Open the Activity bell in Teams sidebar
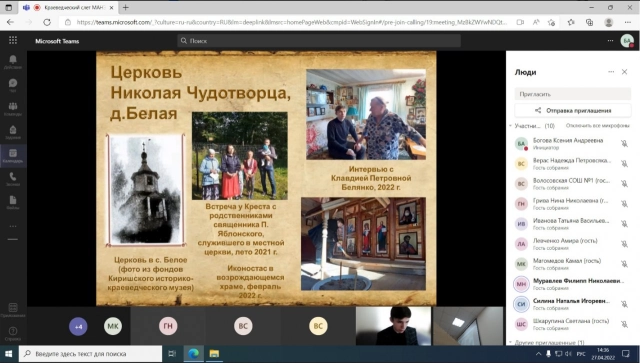Viewport: 640px width, 363px height. click(x=13, y=62)
